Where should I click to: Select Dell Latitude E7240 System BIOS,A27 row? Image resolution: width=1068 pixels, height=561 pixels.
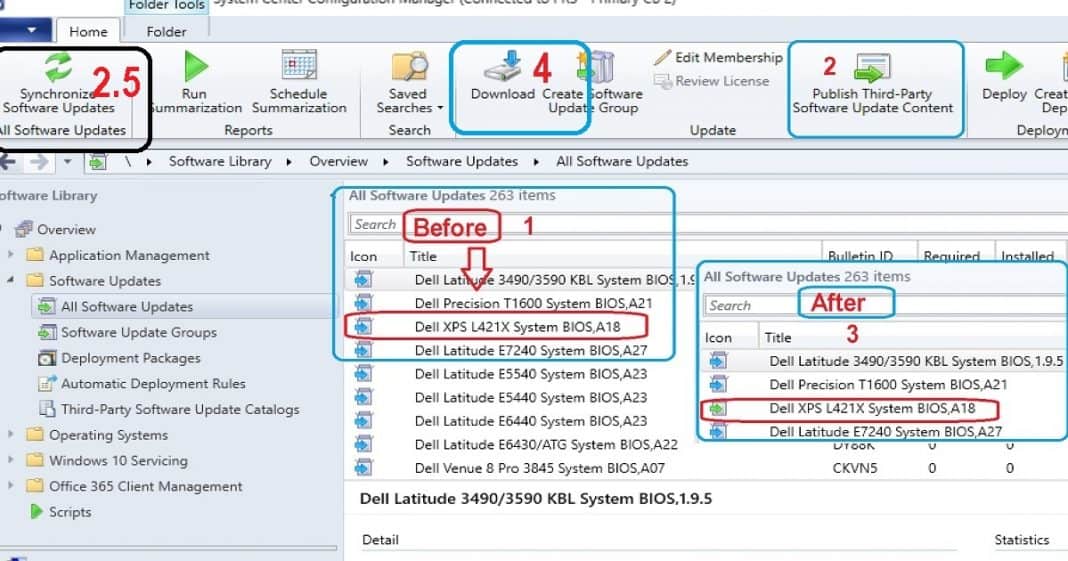click(x=531, y=351)
